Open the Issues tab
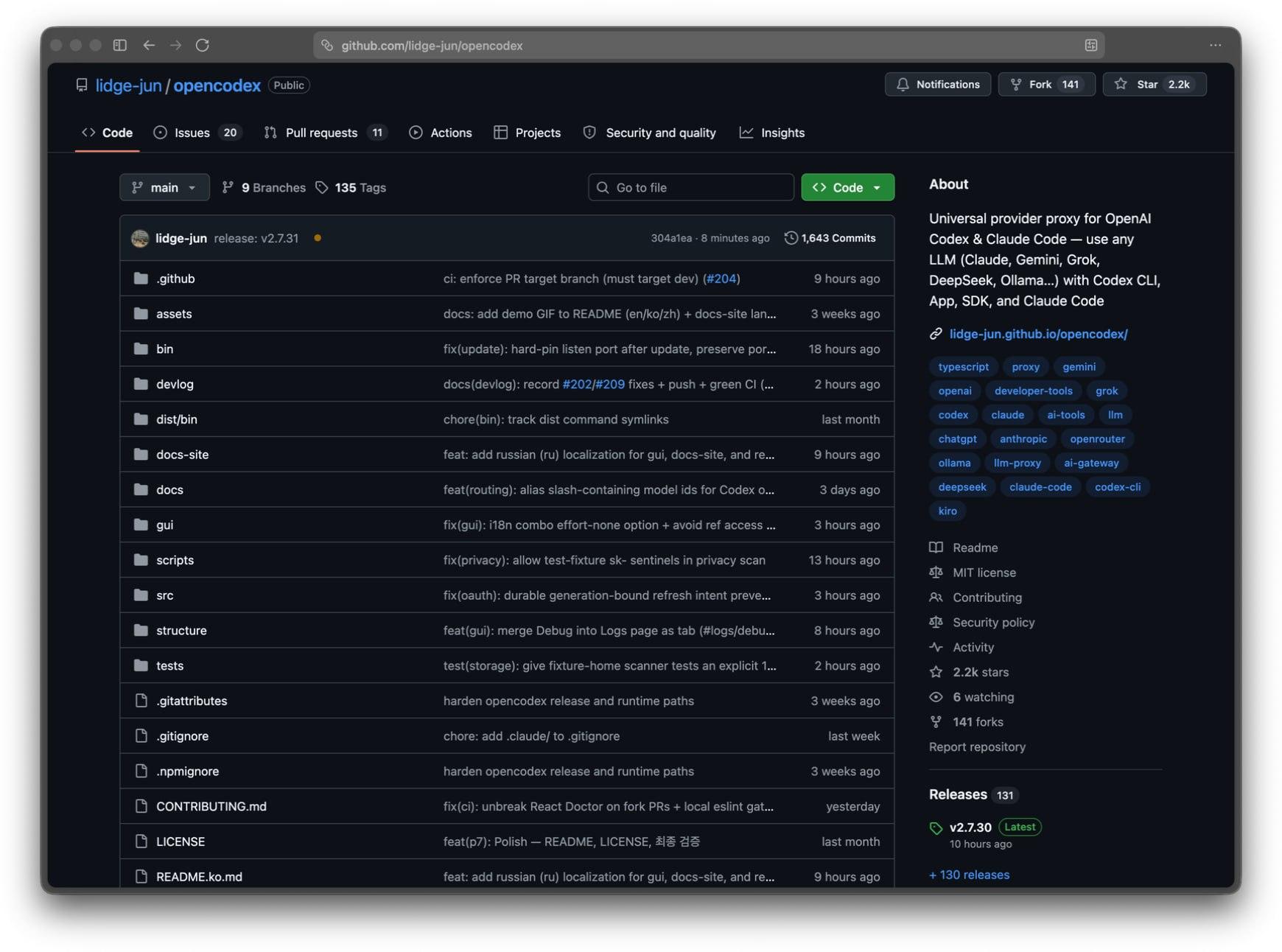 pos(197,133)
